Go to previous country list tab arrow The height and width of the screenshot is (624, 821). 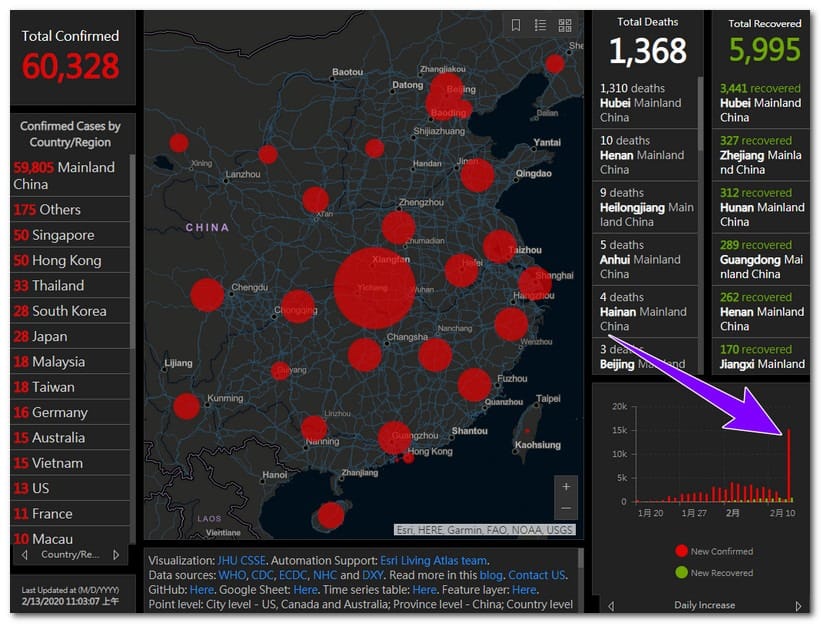coord(25,554)
